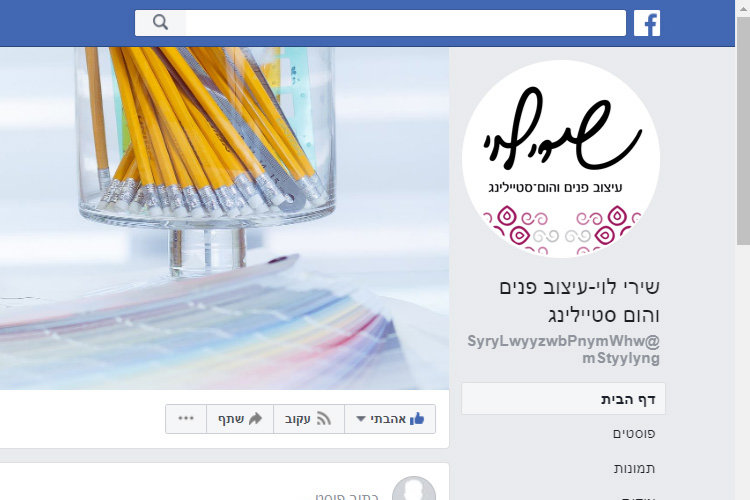Click the vertical scrollbar thumb
The height and width of the screenshot is (500, 750).
pyautogui.click(x=743, y=132)
